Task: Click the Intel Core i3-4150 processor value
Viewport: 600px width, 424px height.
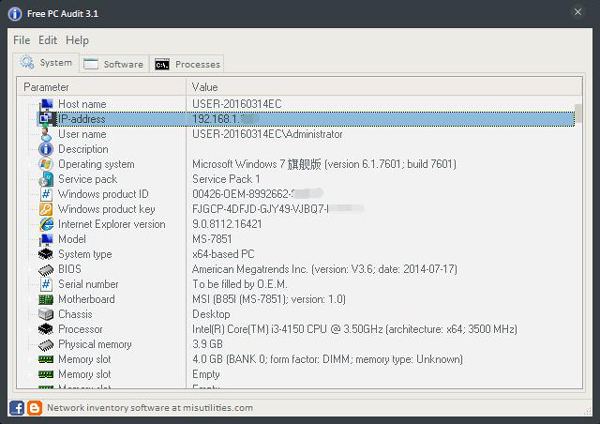Action: [354, 329]
